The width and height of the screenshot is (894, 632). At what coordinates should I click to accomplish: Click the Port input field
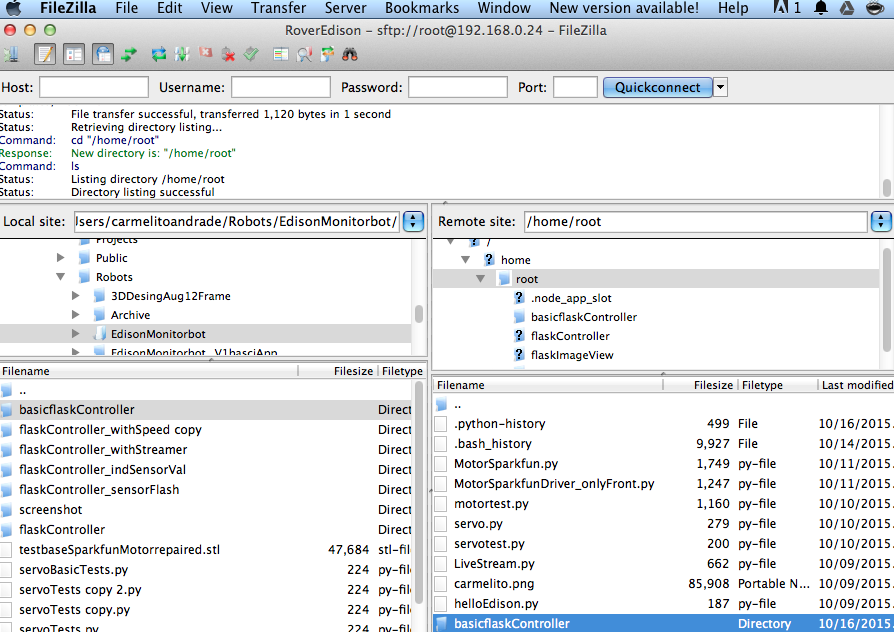tap(575, 87)
